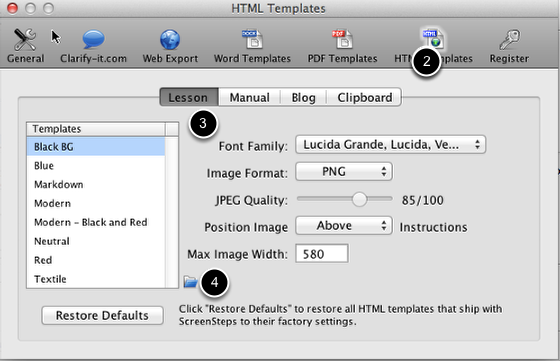The height and width of the screenshot is (361, 560).
Task: Open the Image Format PNG dropdown
Action: [x=344, y=172]
